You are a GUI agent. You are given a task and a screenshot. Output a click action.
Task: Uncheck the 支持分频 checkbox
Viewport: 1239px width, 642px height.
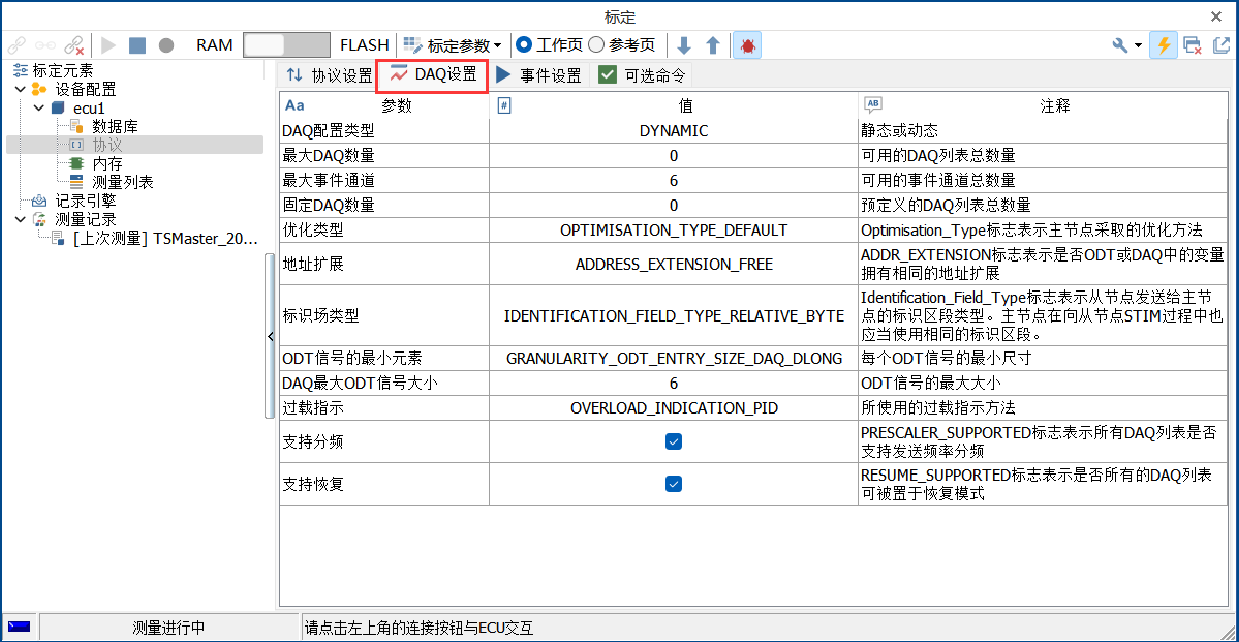(674, 441)
